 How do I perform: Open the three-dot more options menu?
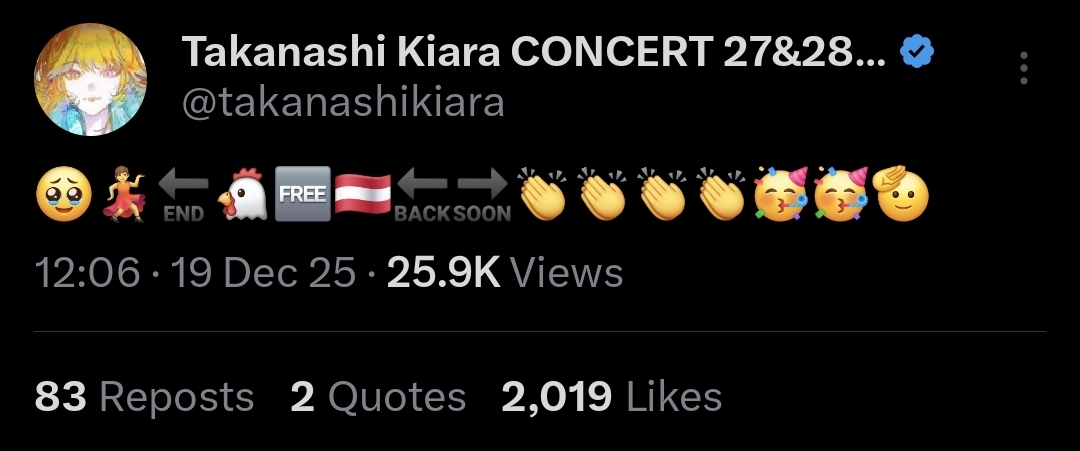[x=1024, y=68]
